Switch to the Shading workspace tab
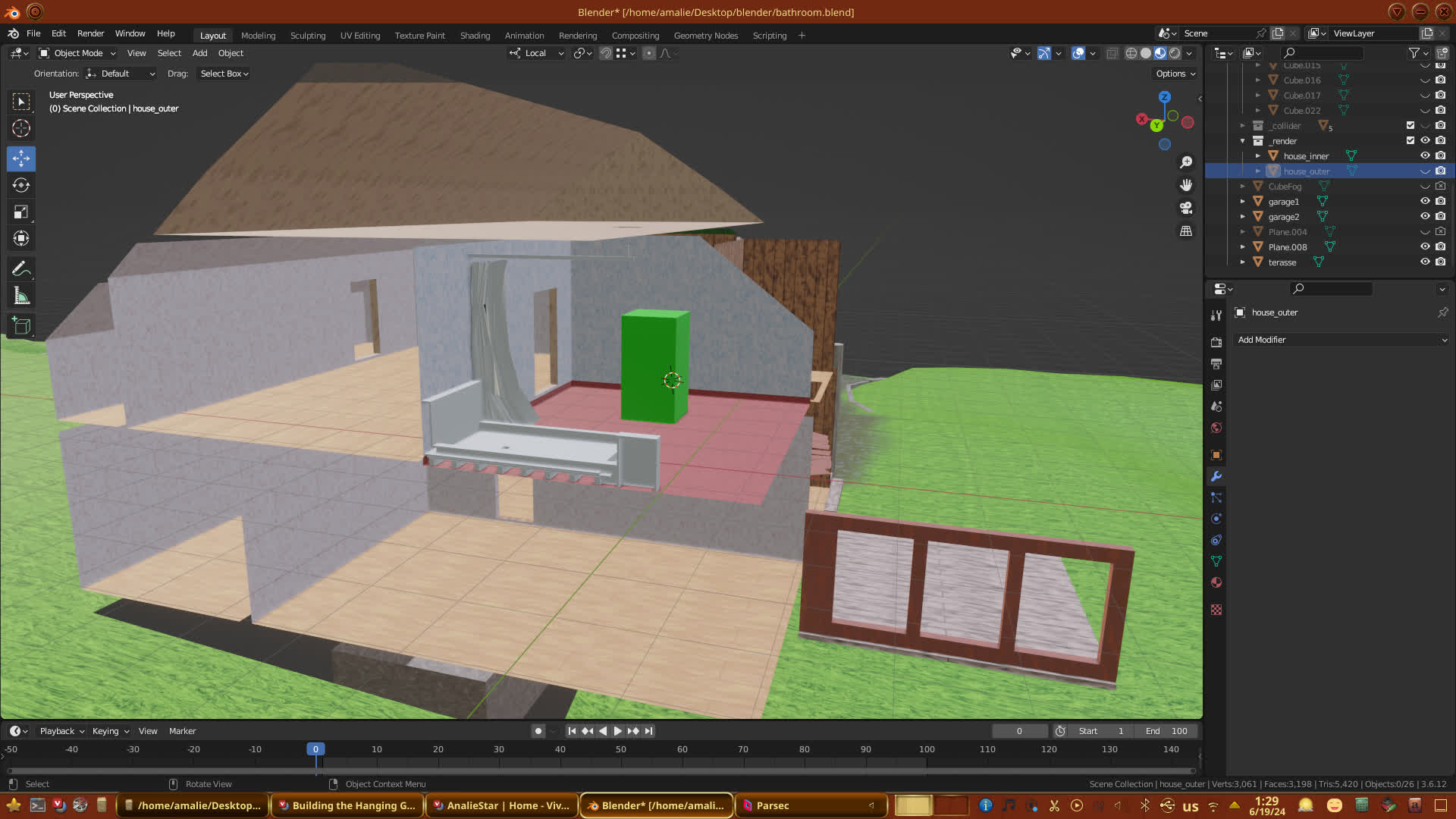The width and height of the screenshot is (1456, 819). coord(475,36)
